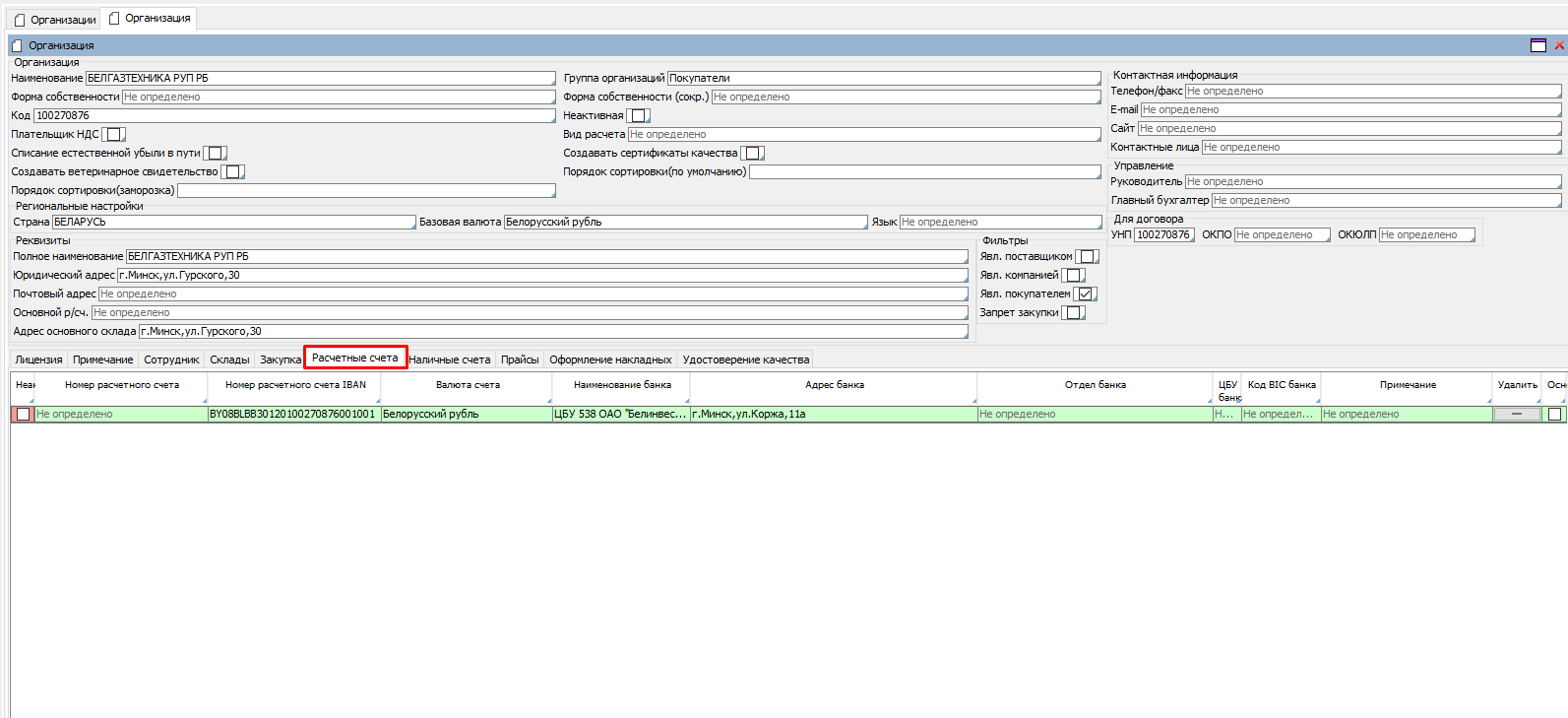Image resolution: width=1568 pixels, height=718 pixels.
Task: Click the E-mail input field
Action: coord(1349,110)
